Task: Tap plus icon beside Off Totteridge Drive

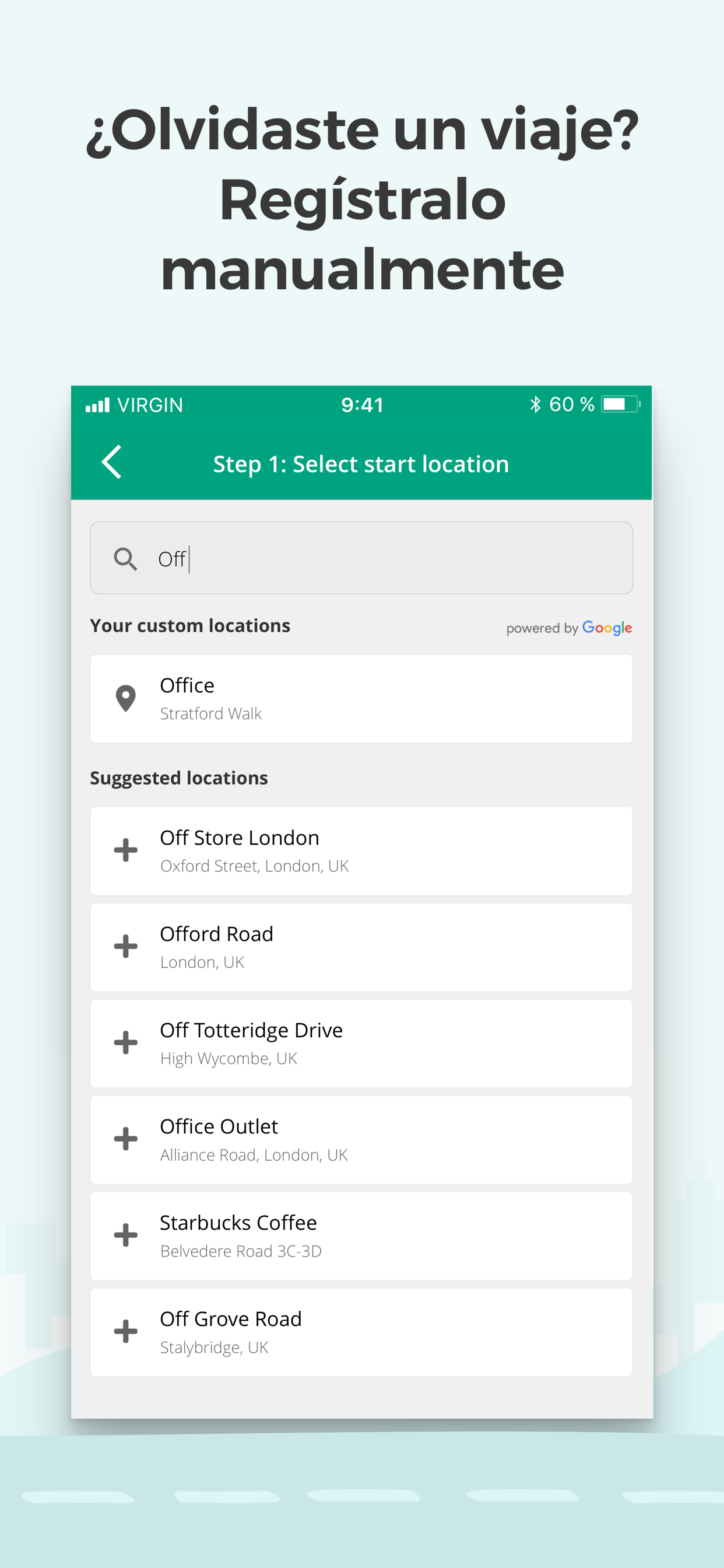Action: (x=125, y=1042)
